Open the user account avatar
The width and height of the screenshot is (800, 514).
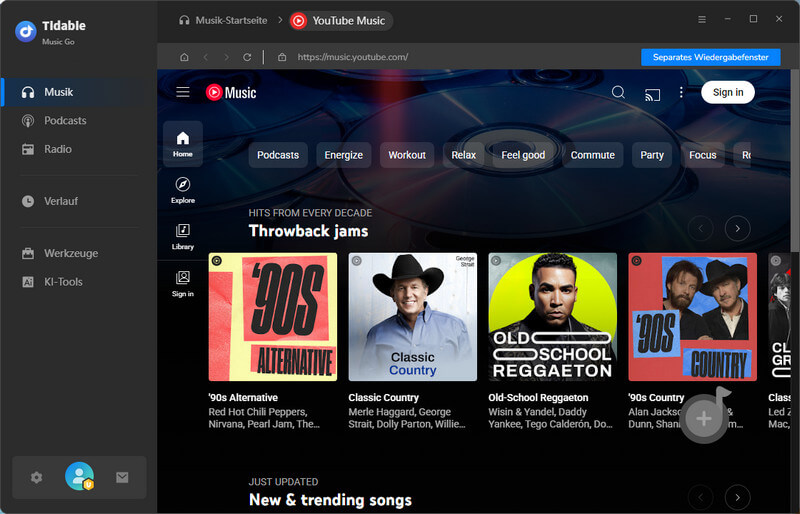point(79,476)
